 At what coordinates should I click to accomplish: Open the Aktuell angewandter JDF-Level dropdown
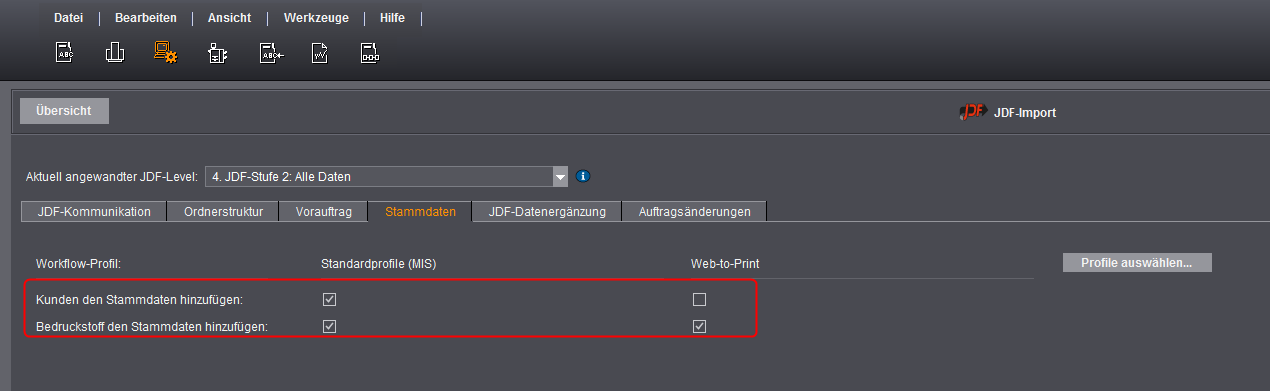coord(386,177)
